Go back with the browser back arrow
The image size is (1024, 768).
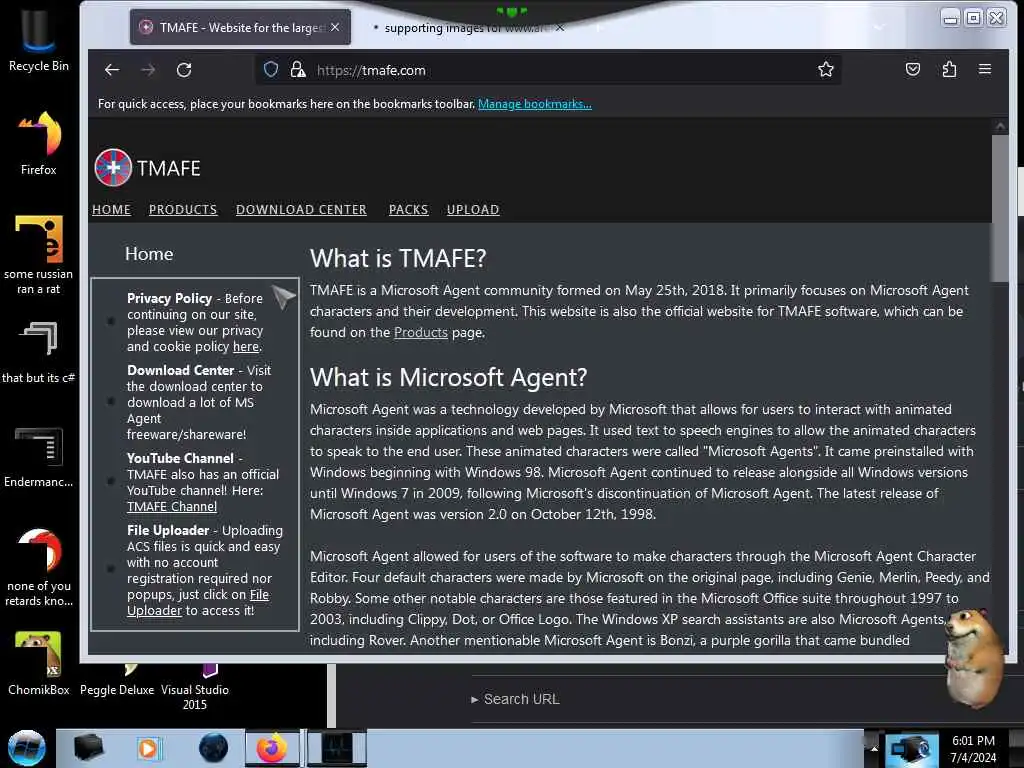(112, 70)
